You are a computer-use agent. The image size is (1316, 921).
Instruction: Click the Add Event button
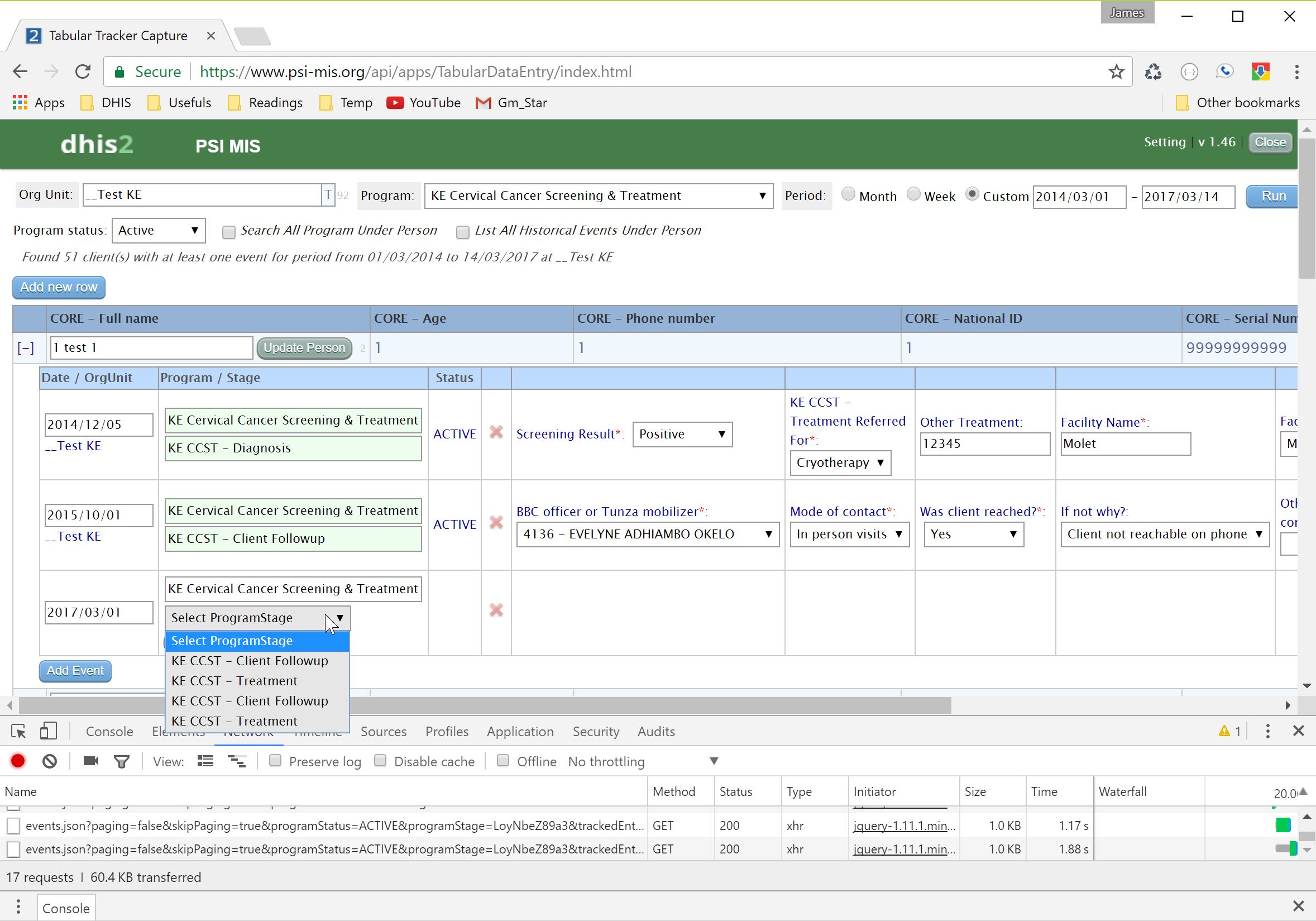click(x=75, y=670)
